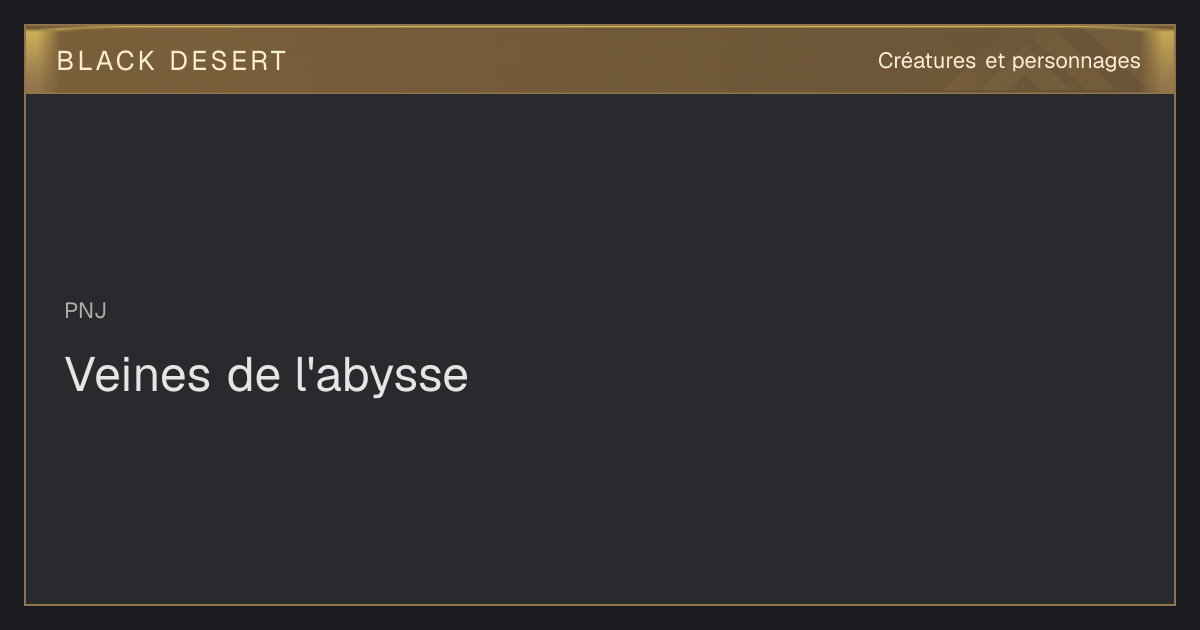This screenshot has width=1200, height=630.
Task: Click the word Créatures in the header
Action: pos(927,61)
